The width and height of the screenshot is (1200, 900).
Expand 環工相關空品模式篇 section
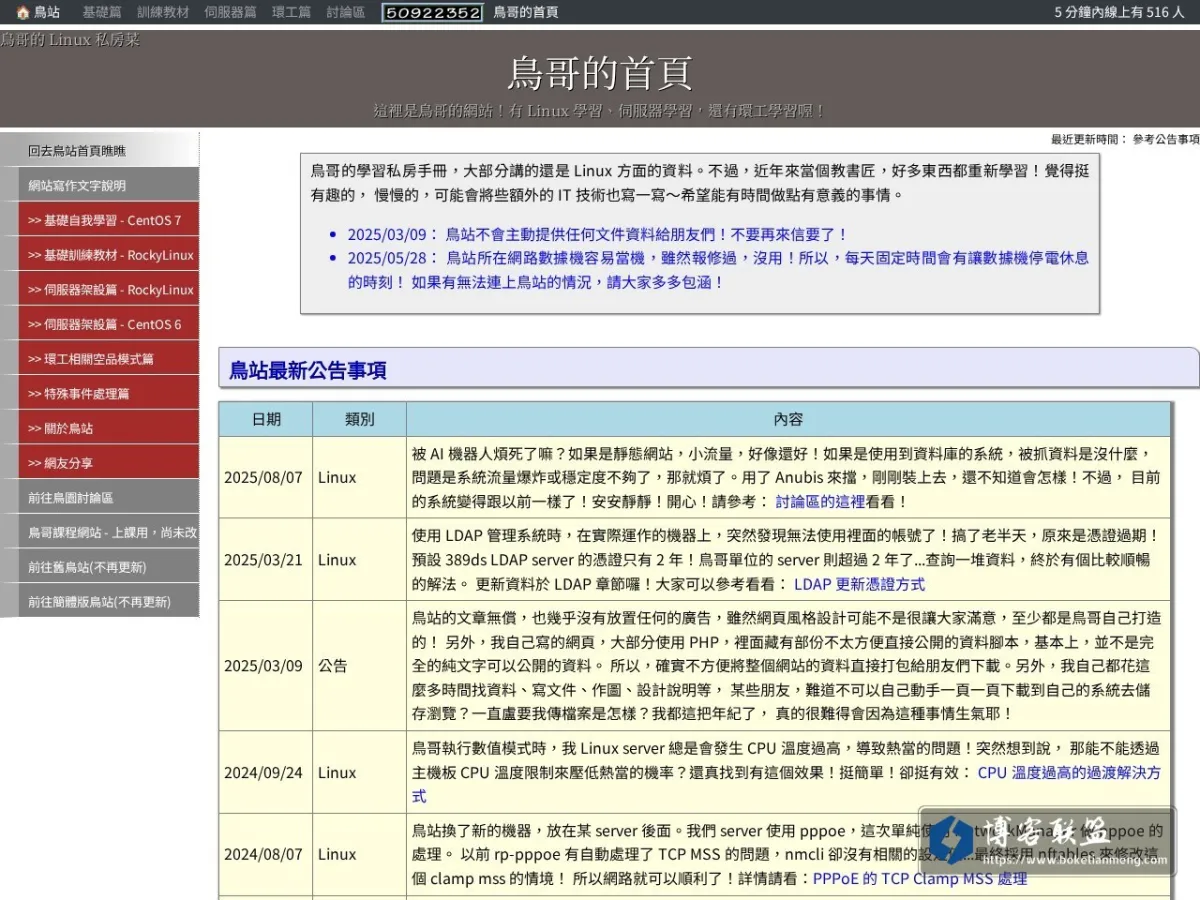tap(108, 359)
